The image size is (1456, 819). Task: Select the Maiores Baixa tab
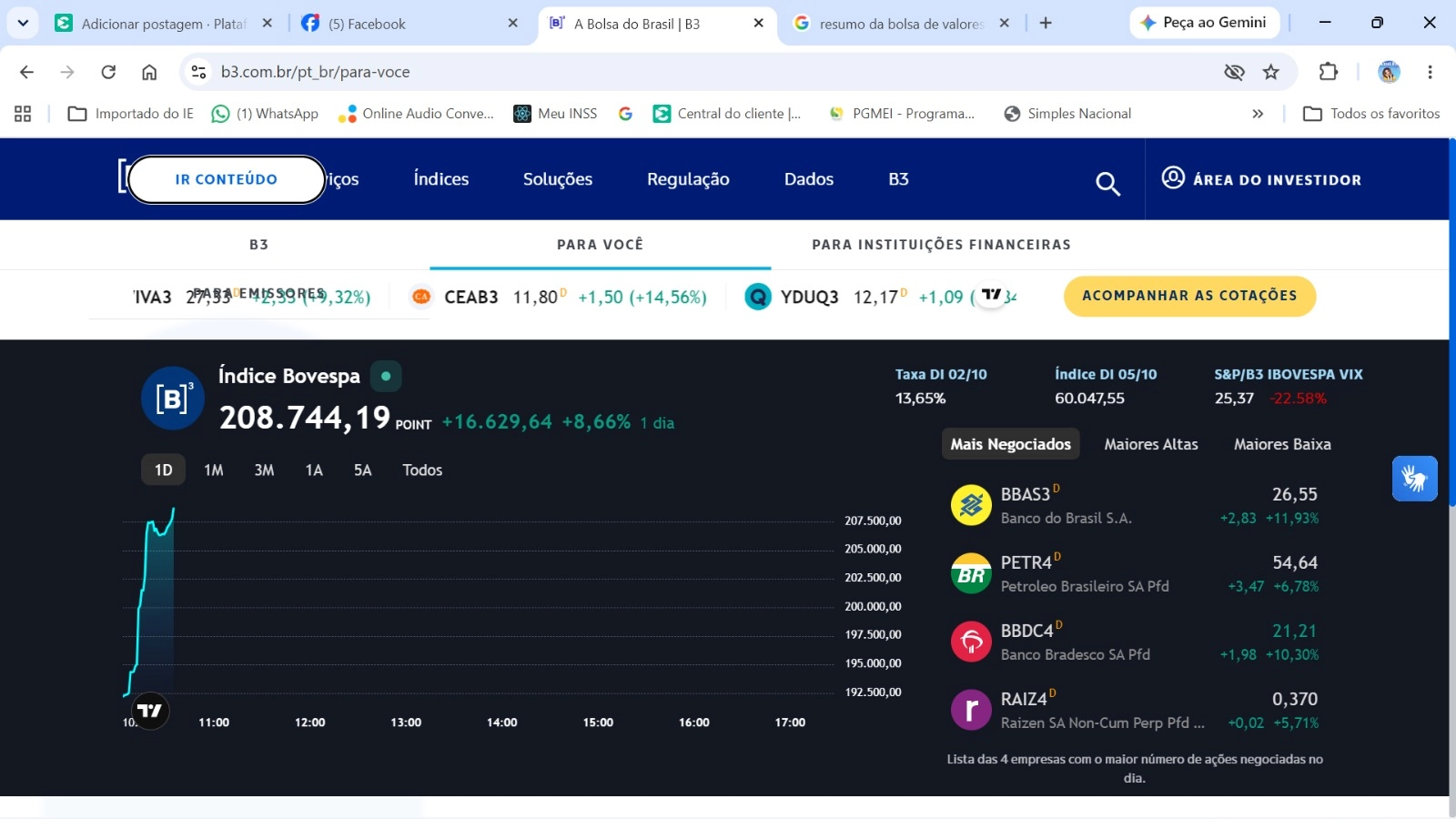tap(1282, 444)
